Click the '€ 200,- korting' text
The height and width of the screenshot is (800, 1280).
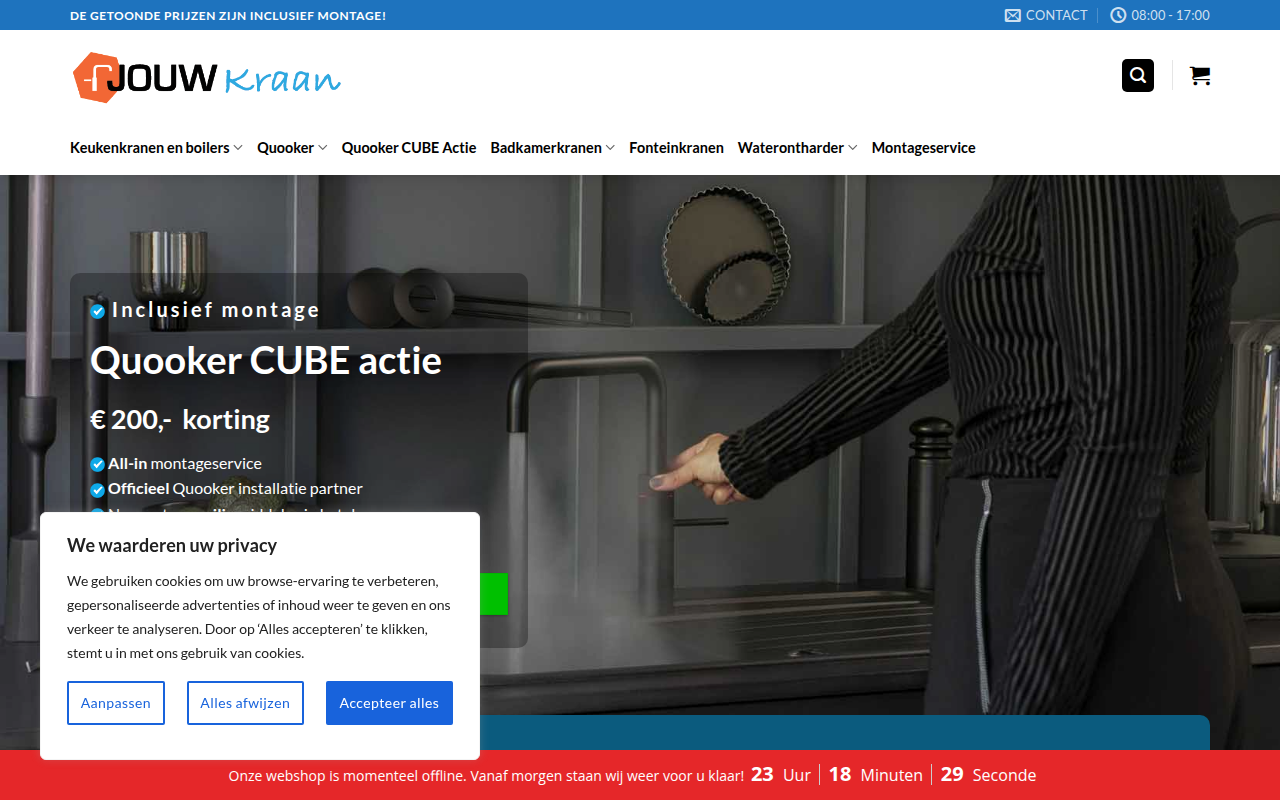180,419
